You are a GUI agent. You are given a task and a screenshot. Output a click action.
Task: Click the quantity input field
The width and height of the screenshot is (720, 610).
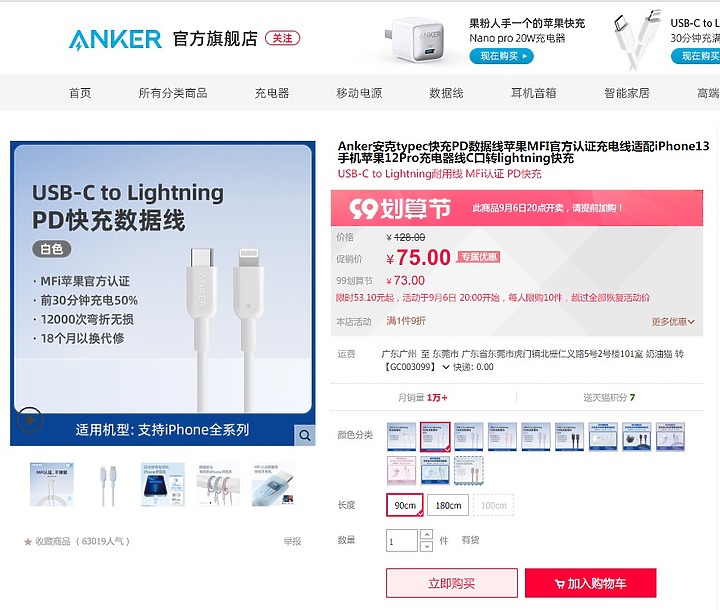(401, 540)
